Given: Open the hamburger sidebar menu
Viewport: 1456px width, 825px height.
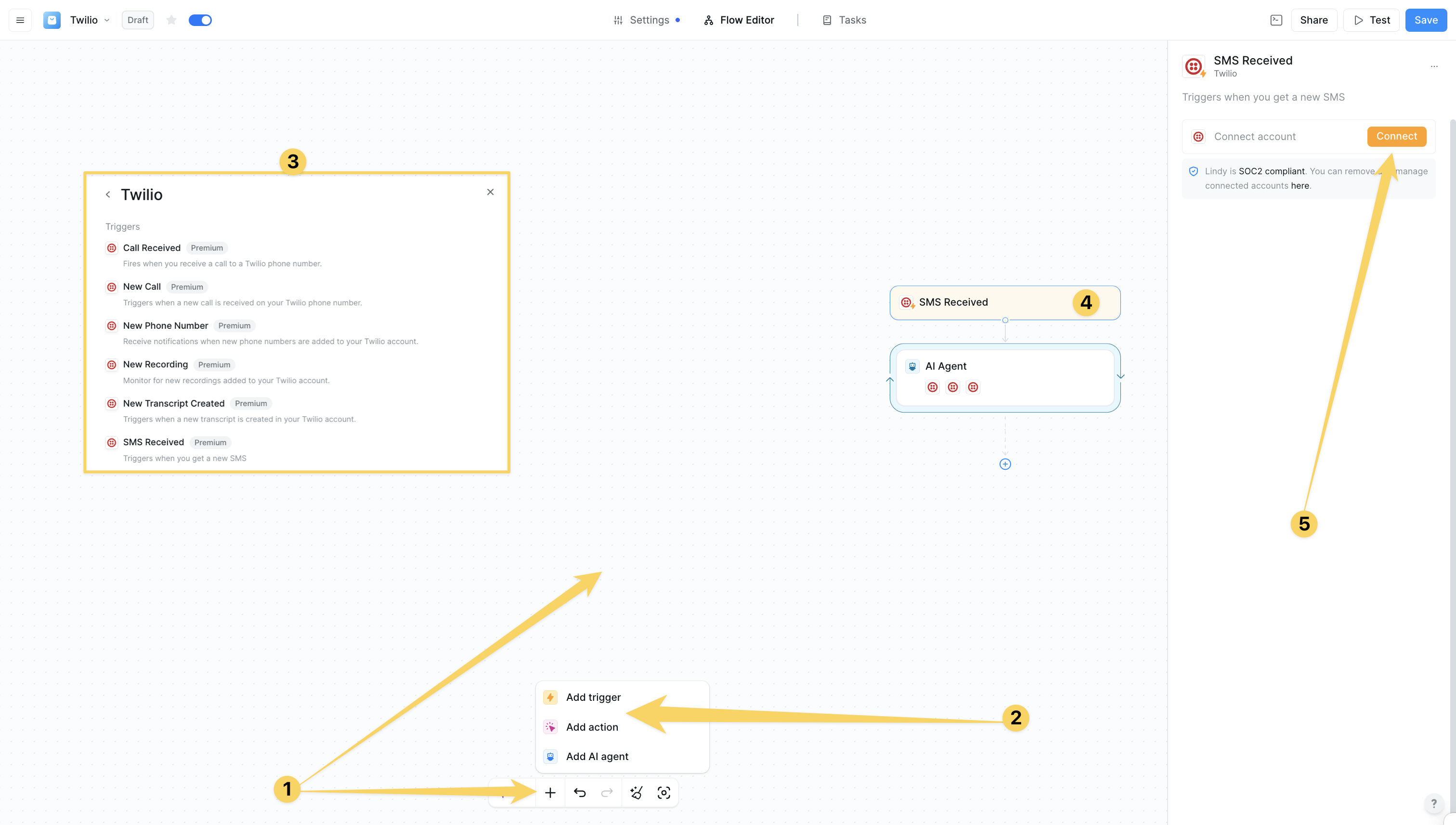Looking at the screenshot, I should tap(20, 20).
